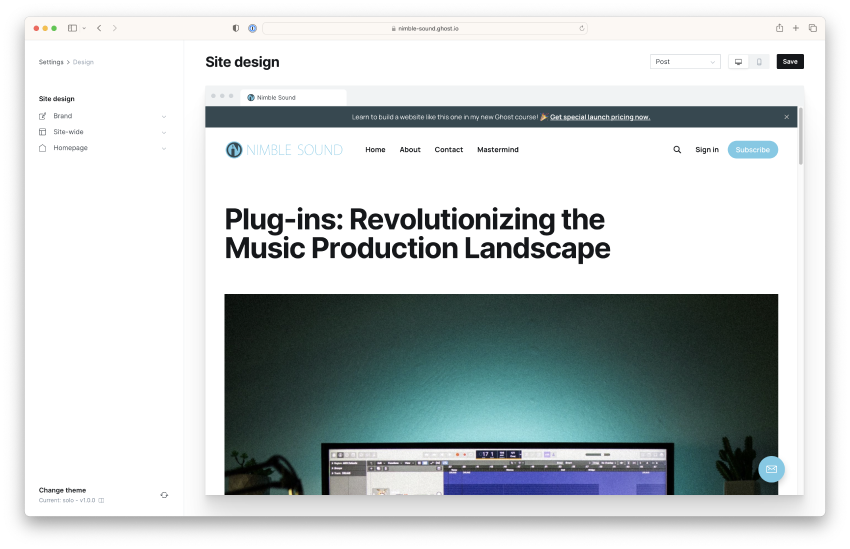Viewport: 850px width, 549px height.
Task: Open the Mastermind navigation item
Action: pyautogui.click(x=498, y=150)
